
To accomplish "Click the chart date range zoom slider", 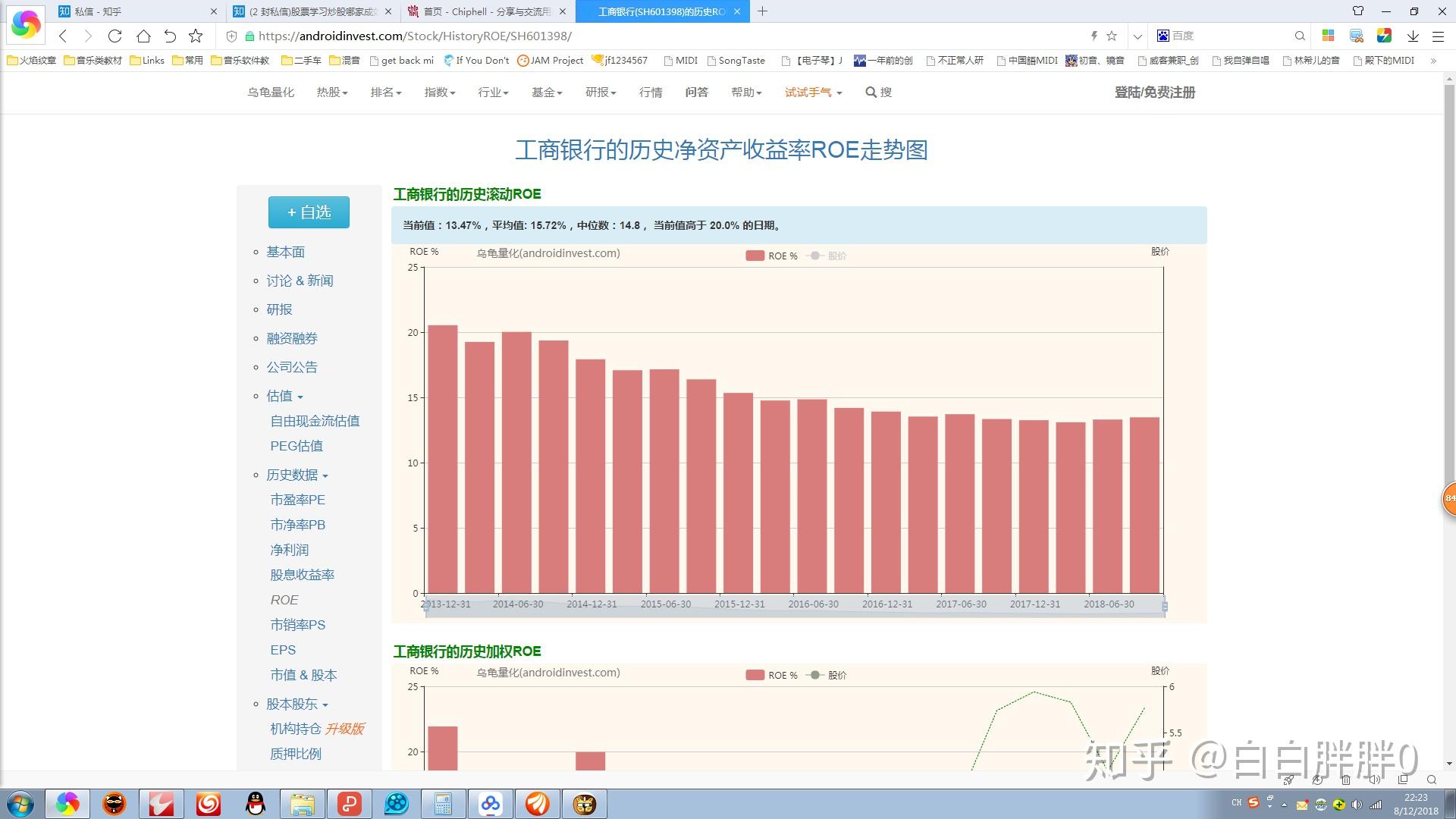I will pyautogui.click(x=795, y=607).
